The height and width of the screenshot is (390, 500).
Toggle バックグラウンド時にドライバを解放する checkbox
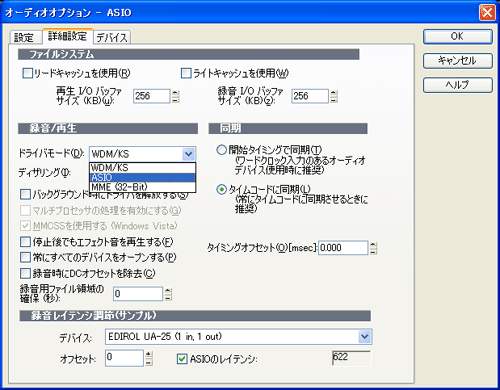(x=25, y=194)
